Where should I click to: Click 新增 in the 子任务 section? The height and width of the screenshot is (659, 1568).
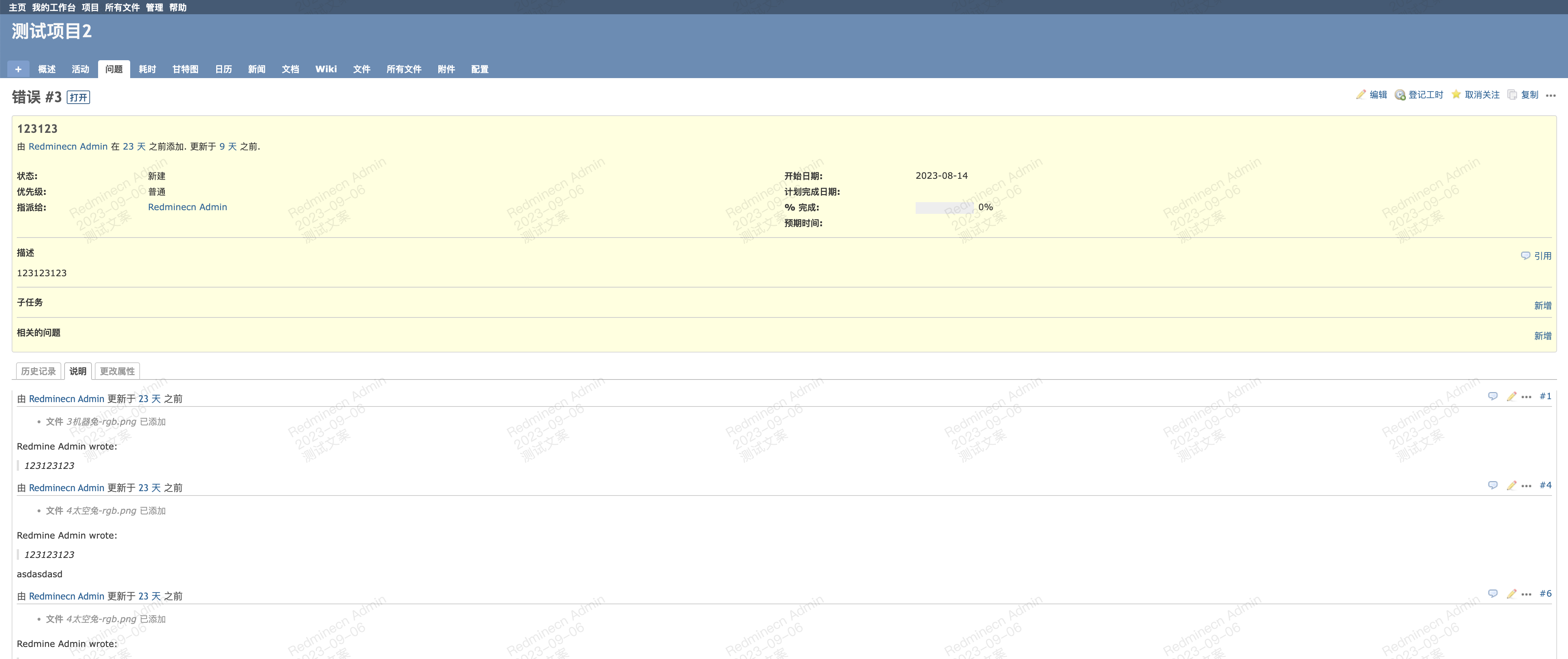pyautogui.click(x=1542, y=306)
